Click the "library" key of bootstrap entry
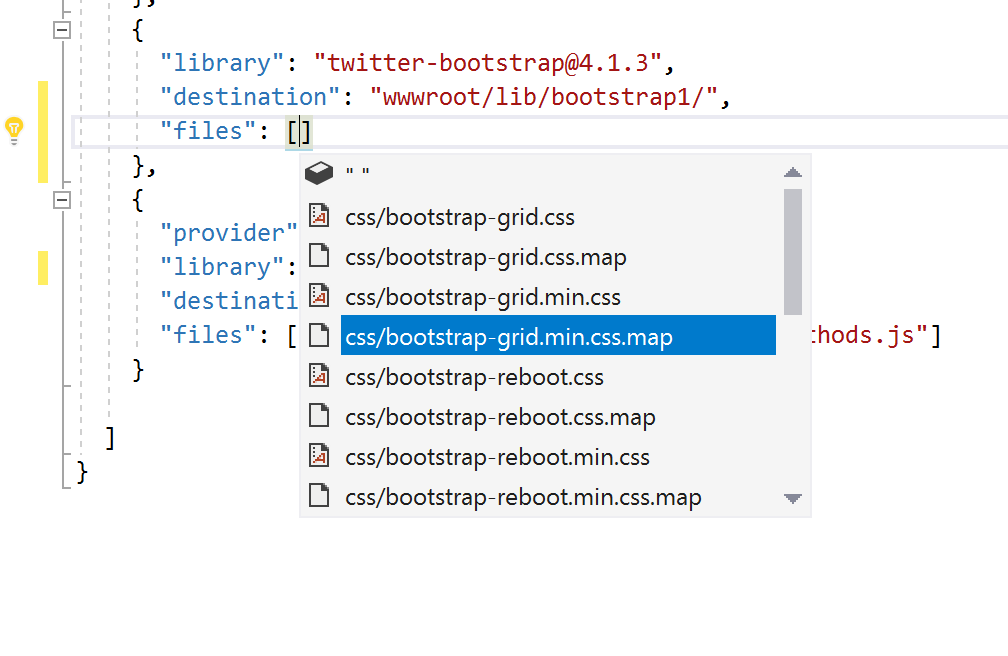Screen dimensions: 1008x656 click(222, 63)
